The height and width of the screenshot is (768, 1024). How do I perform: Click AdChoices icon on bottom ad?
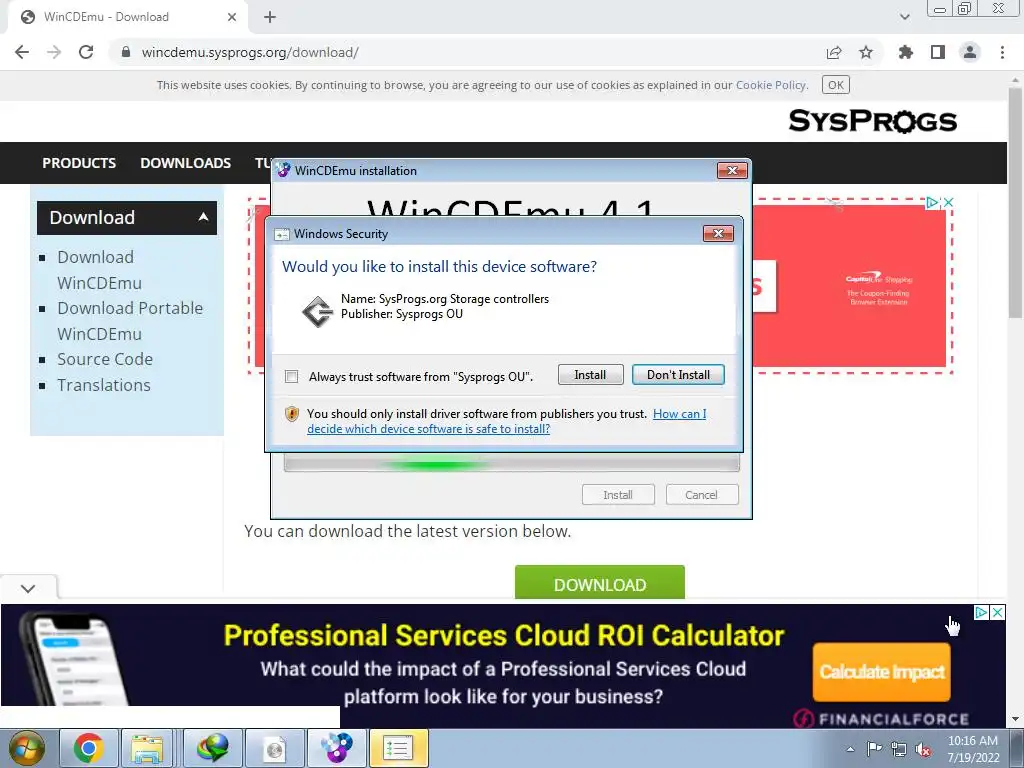(981, 613)
